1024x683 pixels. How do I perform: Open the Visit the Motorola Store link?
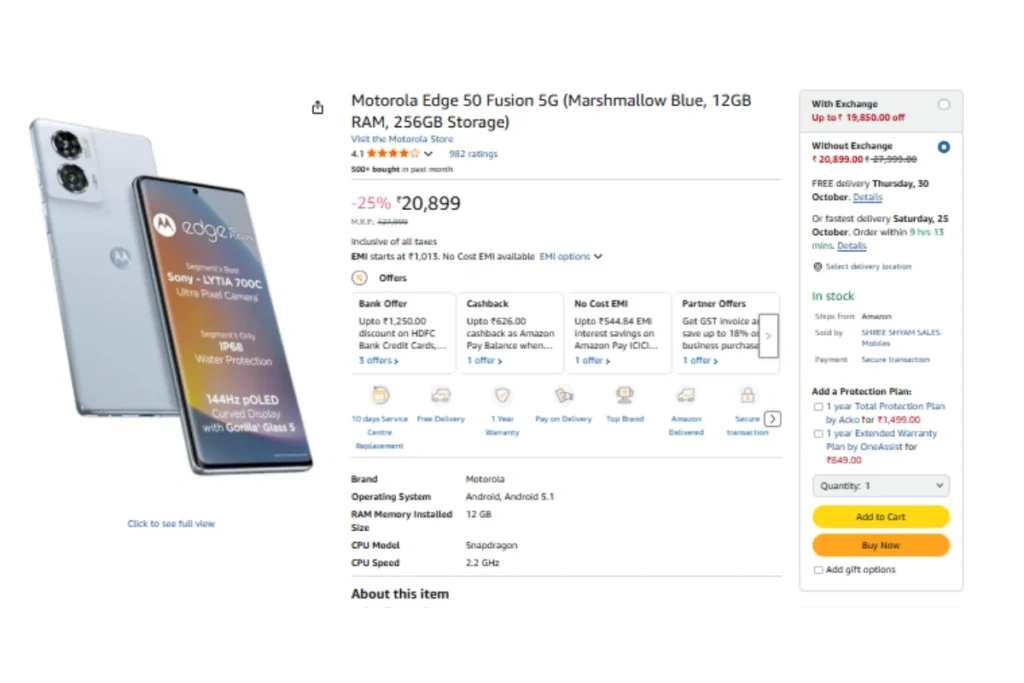coord(402,139)
